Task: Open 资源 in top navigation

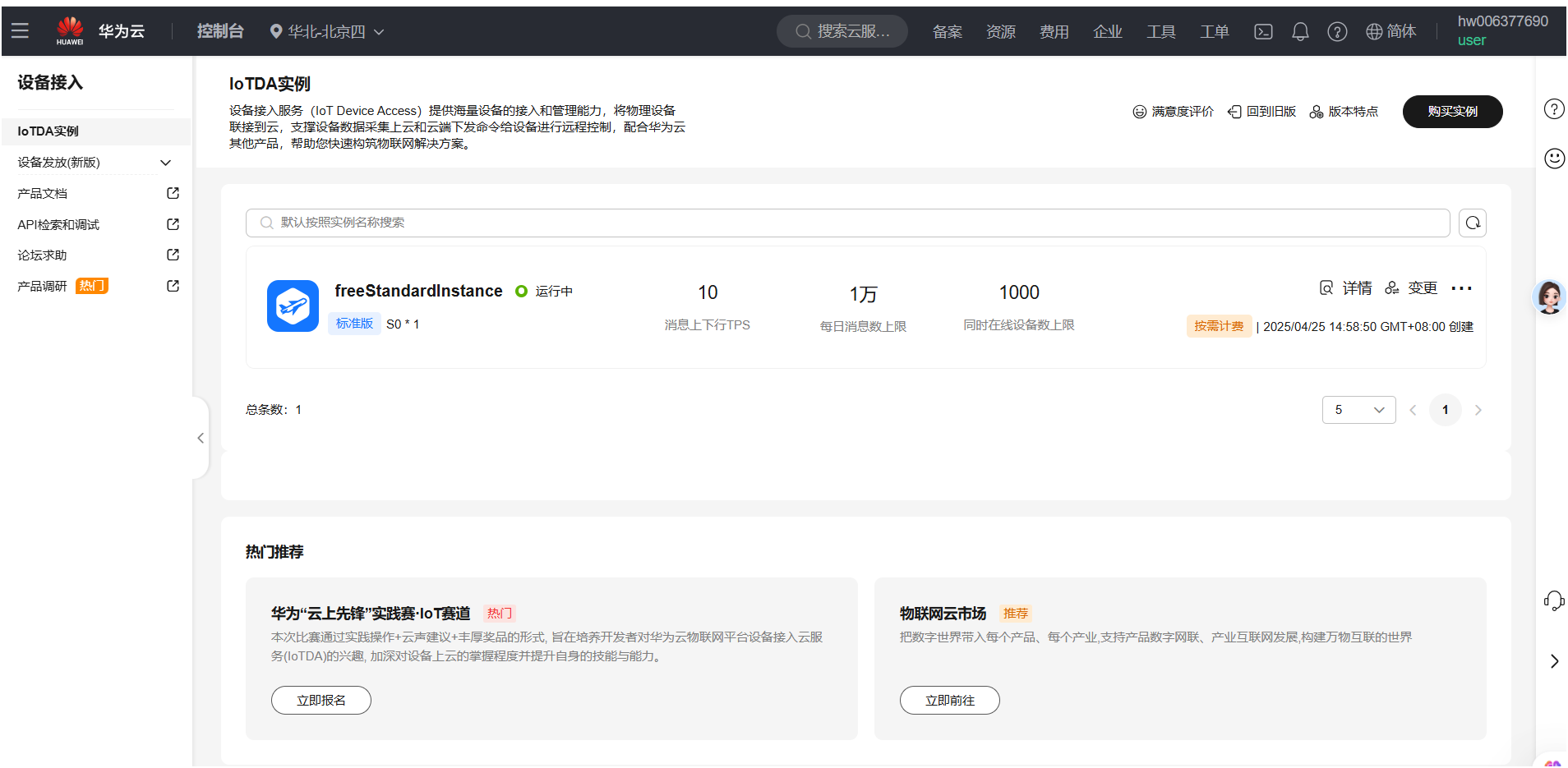Action: click(x=1000, y=31)
